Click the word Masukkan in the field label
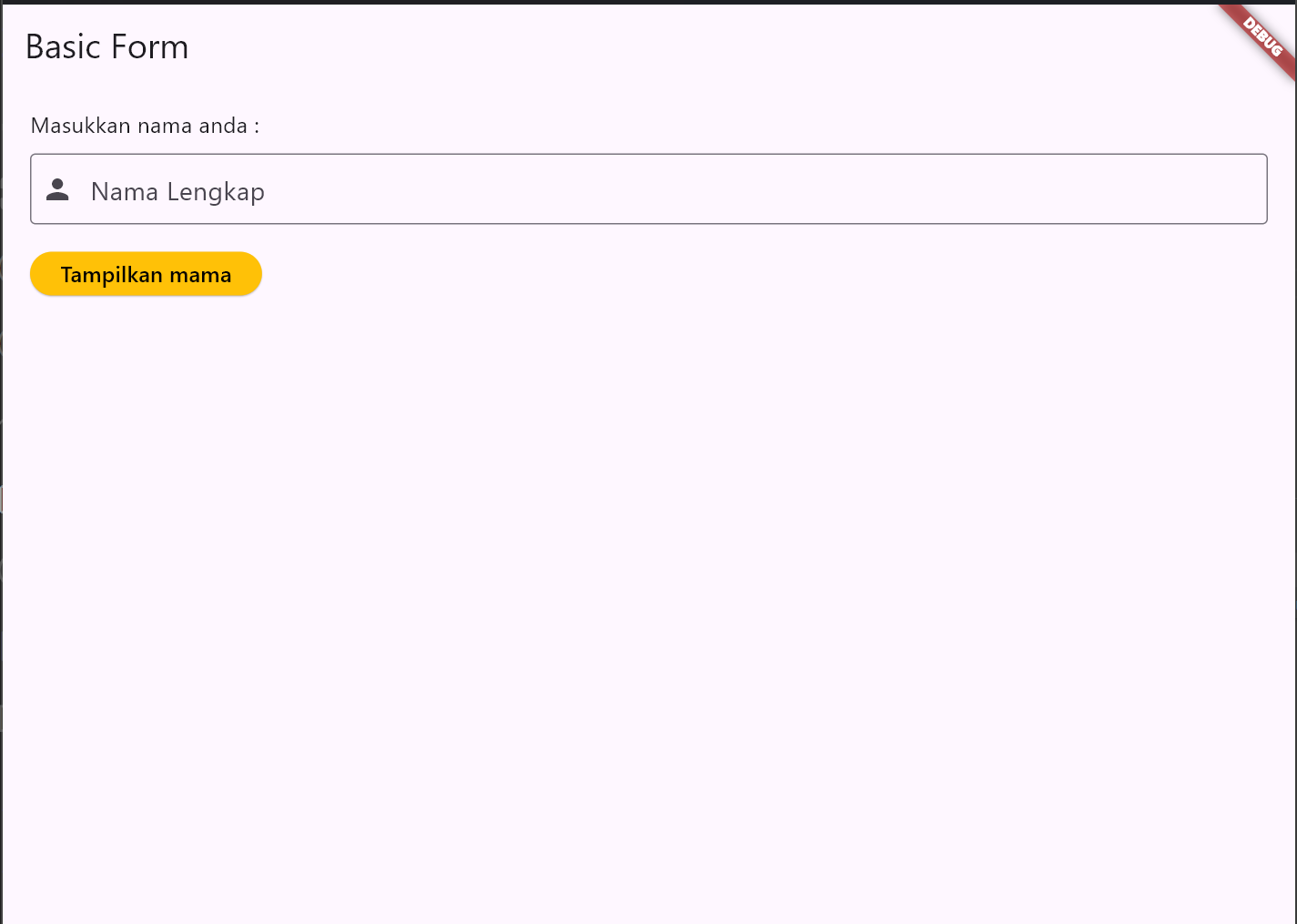The height and width of the screenshot is (924, 1297). click(x=80, y=126)
